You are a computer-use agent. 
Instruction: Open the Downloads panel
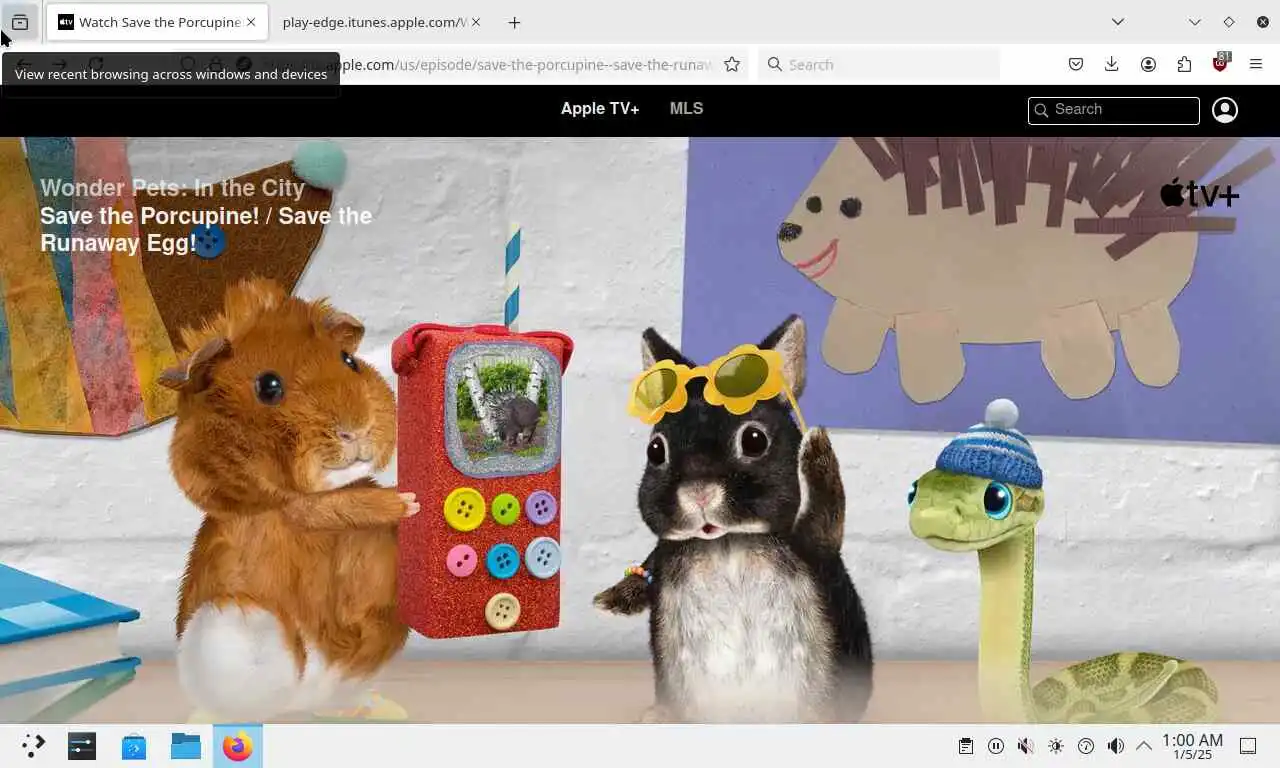coord(1112,64)
